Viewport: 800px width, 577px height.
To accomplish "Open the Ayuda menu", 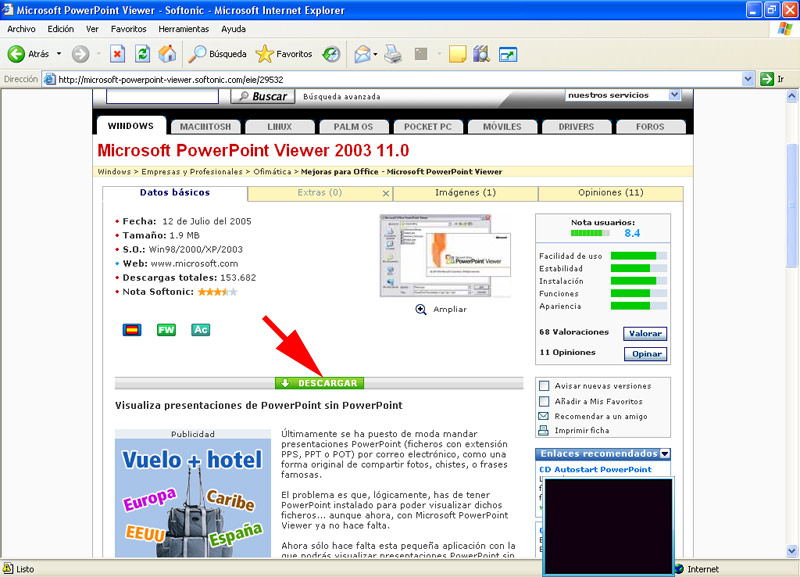I will coord(234,29).
